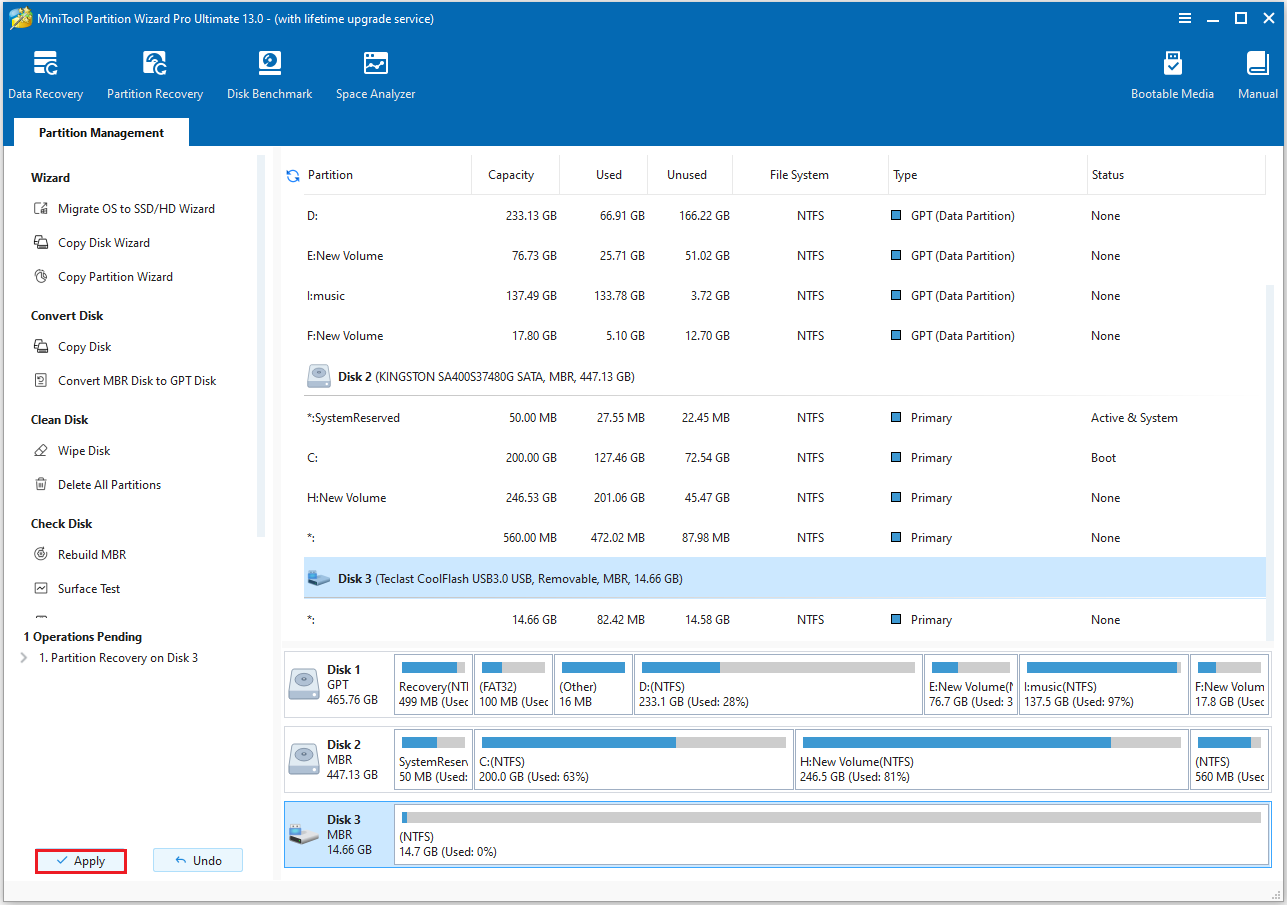Sort by Capacity column header

pos(511,175)
